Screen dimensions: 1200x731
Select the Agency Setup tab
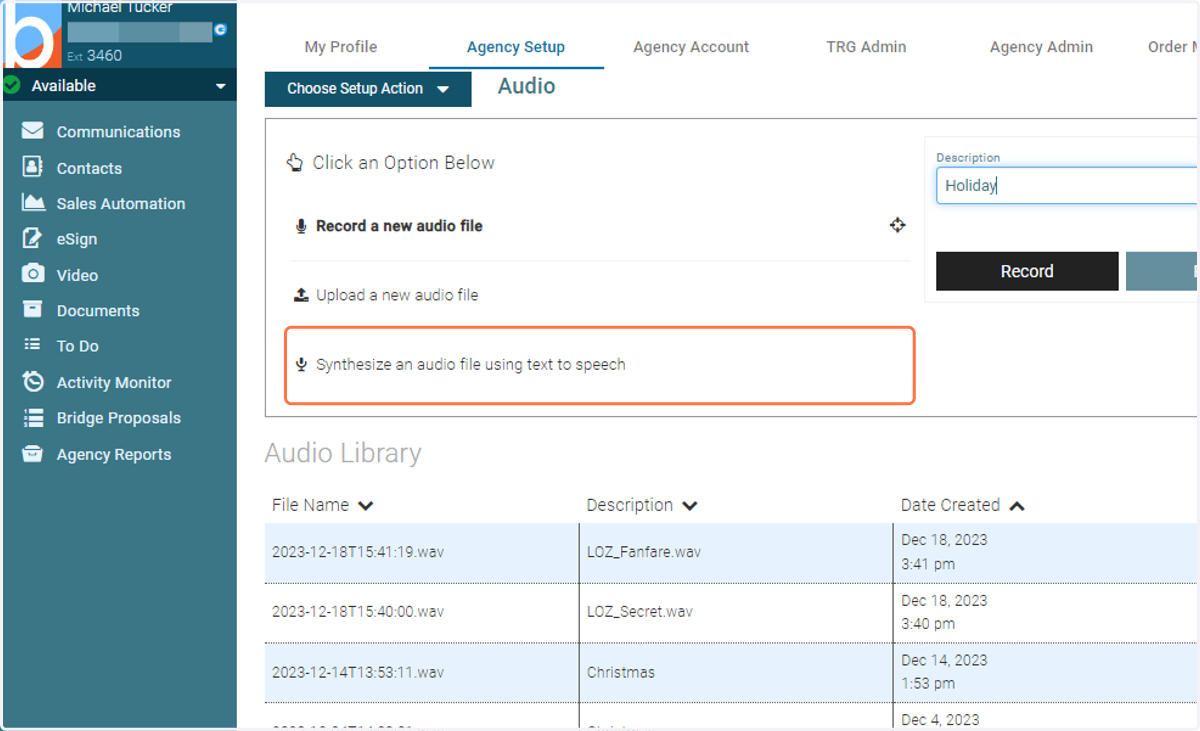click(x=516, y=47)
